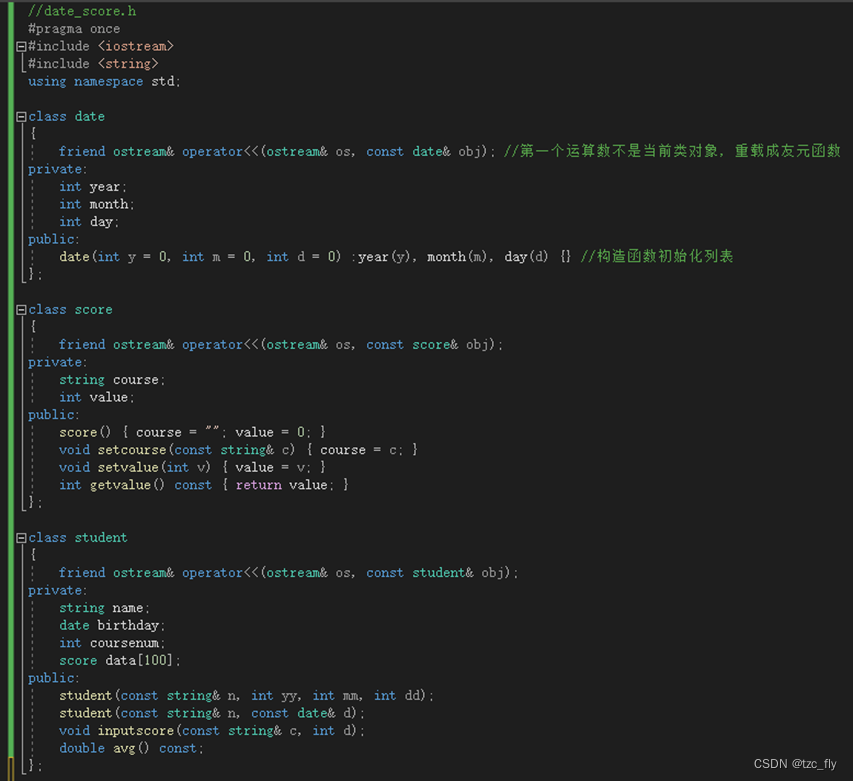Click the inputscore function declaration
853x781 pixels.
point(212,731)
